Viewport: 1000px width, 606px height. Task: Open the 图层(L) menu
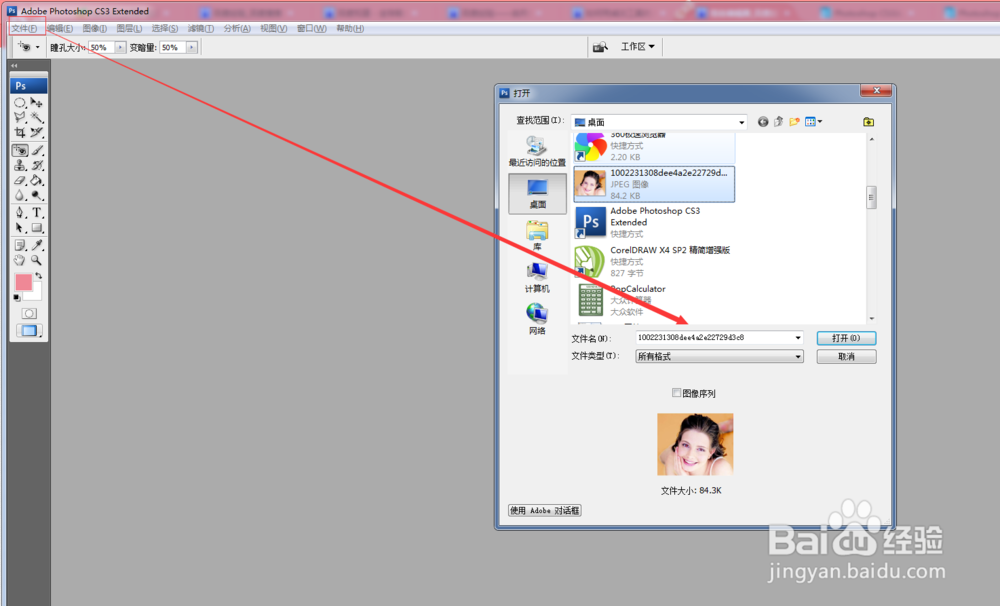[129, 29]
